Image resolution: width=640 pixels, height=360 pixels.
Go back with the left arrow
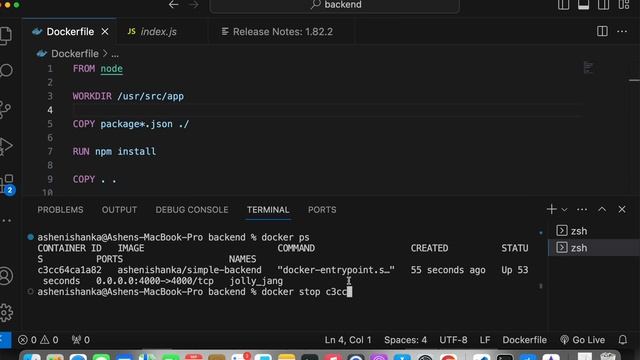[173, 5]
